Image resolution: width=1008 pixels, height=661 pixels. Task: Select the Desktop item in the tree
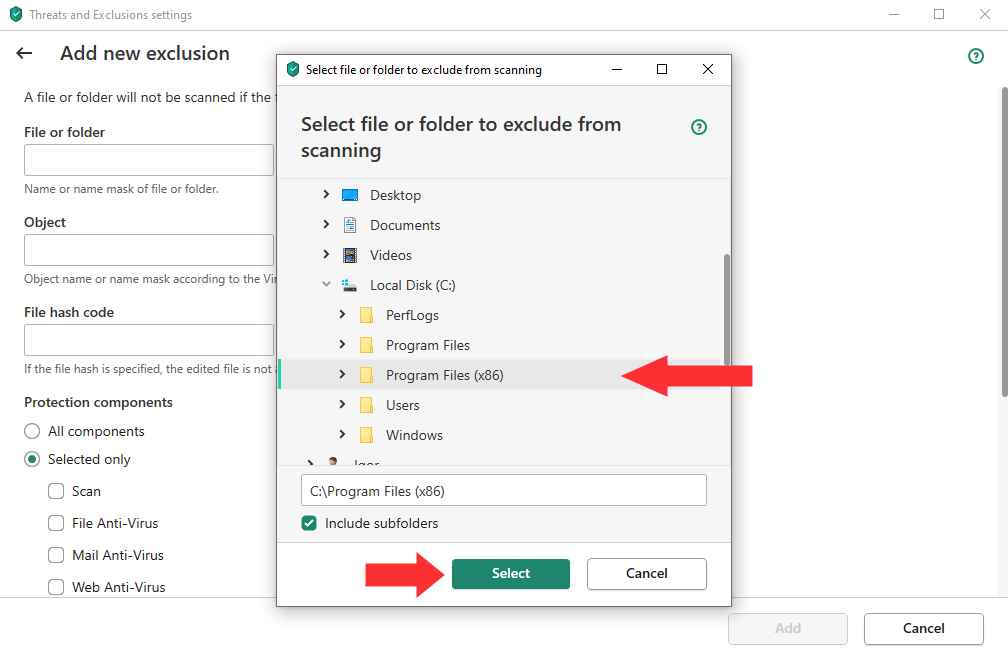(395, 195)
